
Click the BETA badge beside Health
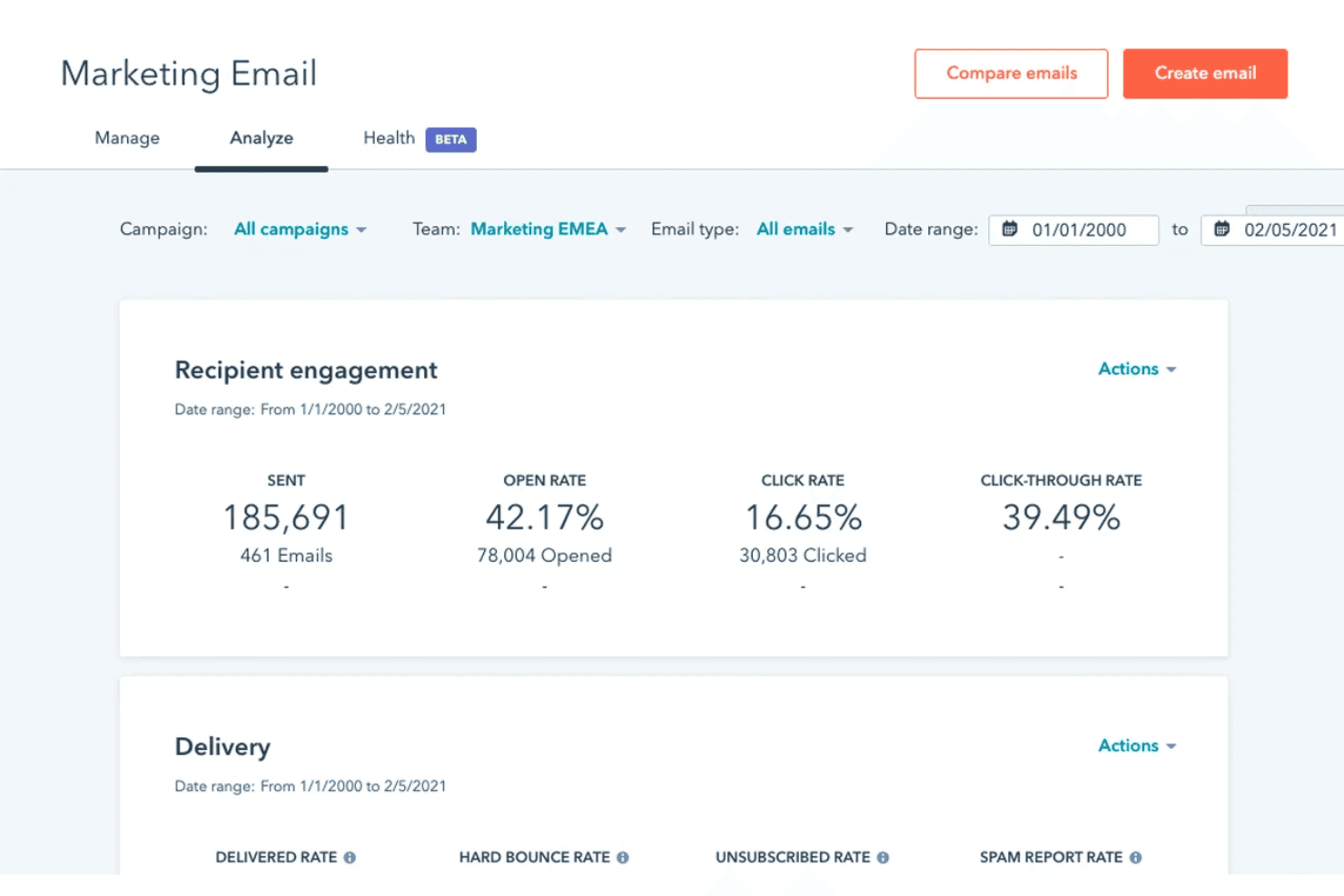tap(450, 139)
